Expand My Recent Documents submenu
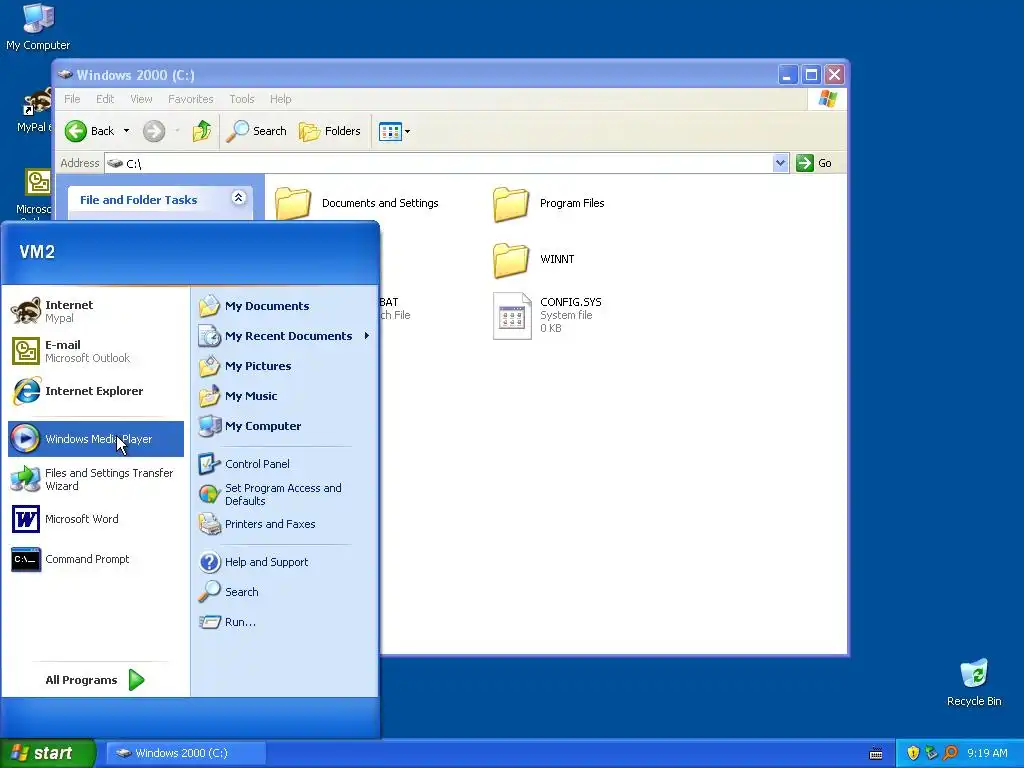1024x768 pixels. [x=285, y=336]
